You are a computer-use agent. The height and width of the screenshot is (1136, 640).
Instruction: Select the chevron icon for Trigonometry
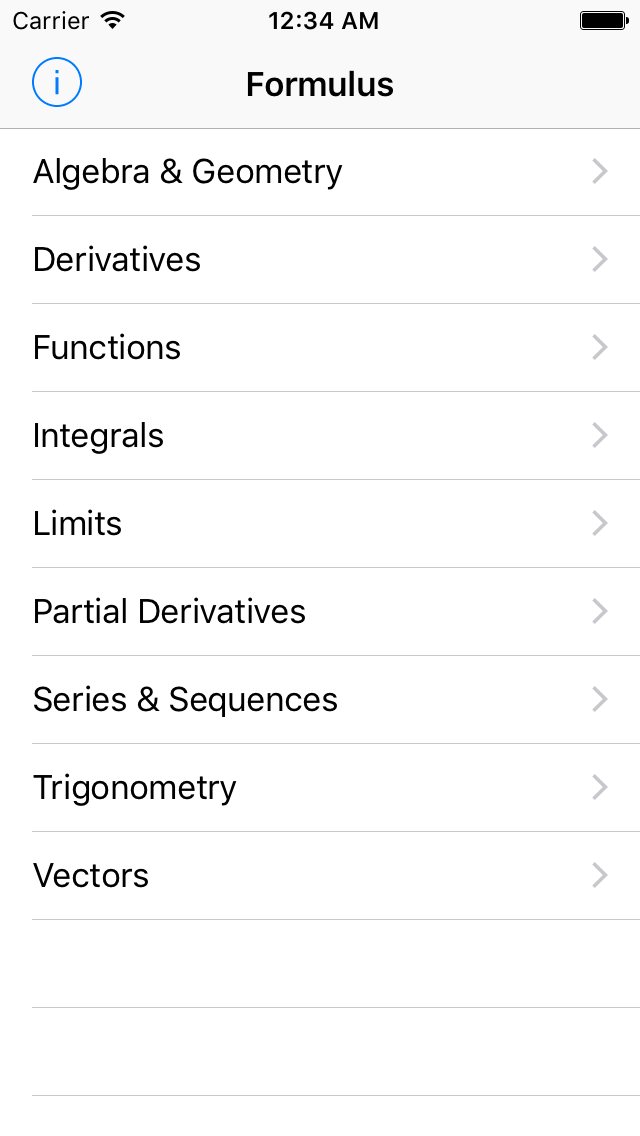pos(600,788)
